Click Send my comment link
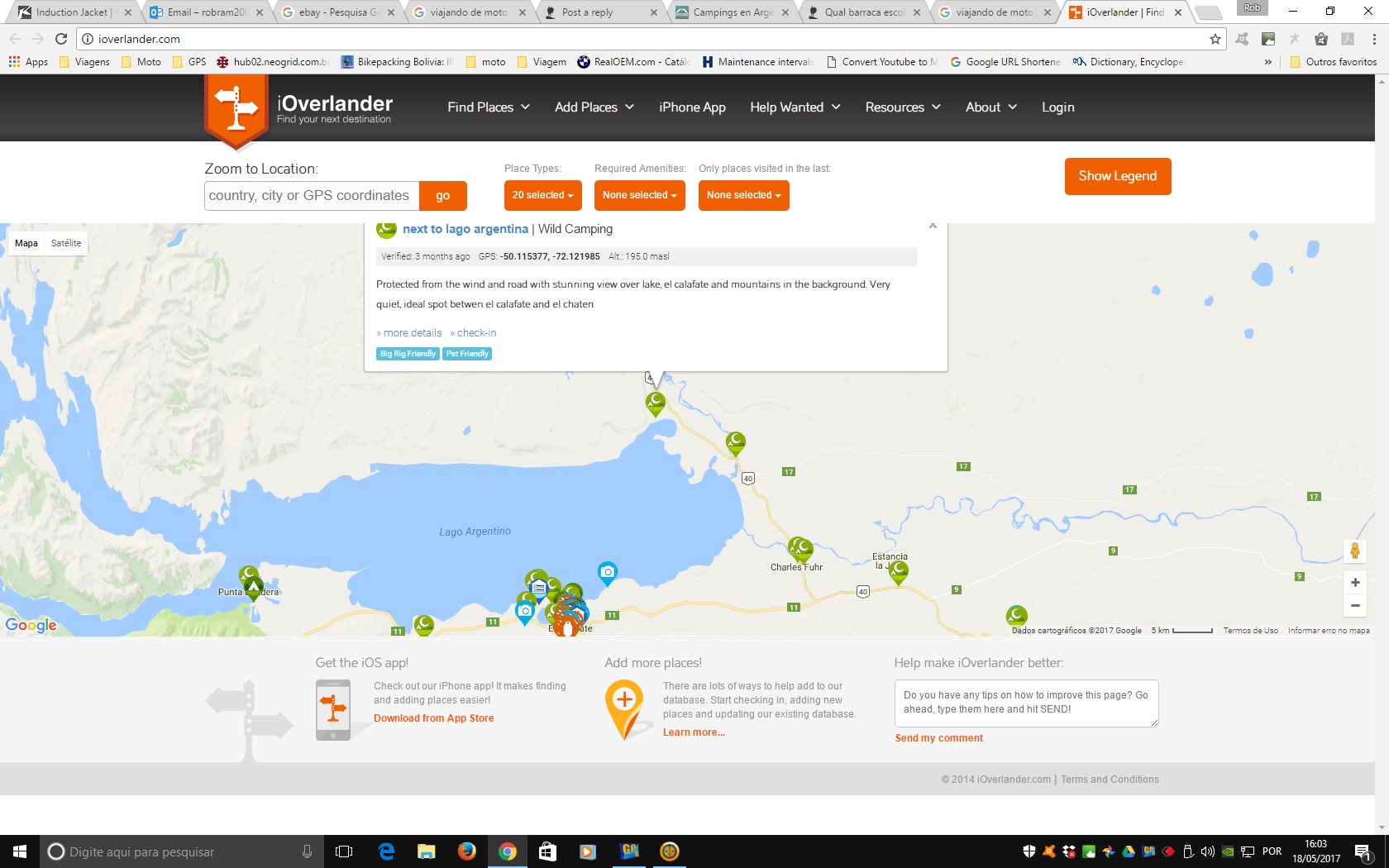 click(939, 738)
